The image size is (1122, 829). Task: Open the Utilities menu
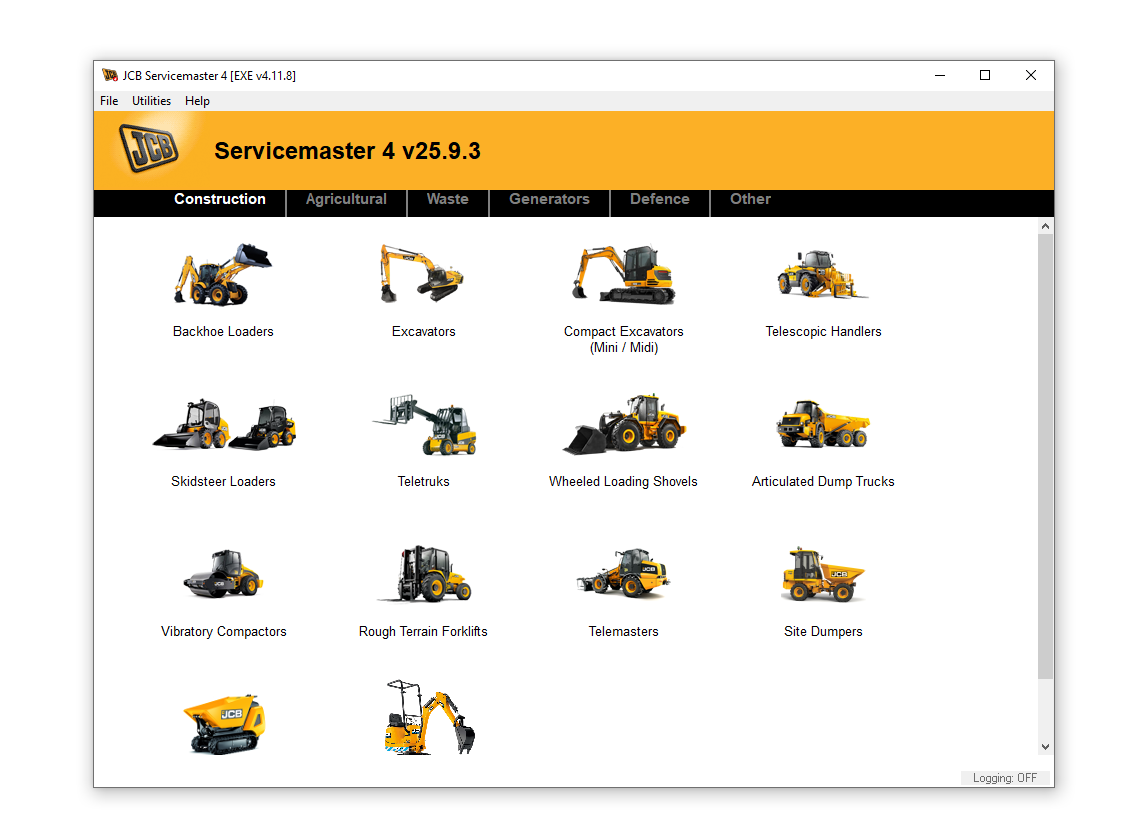[x=151, y=101]
